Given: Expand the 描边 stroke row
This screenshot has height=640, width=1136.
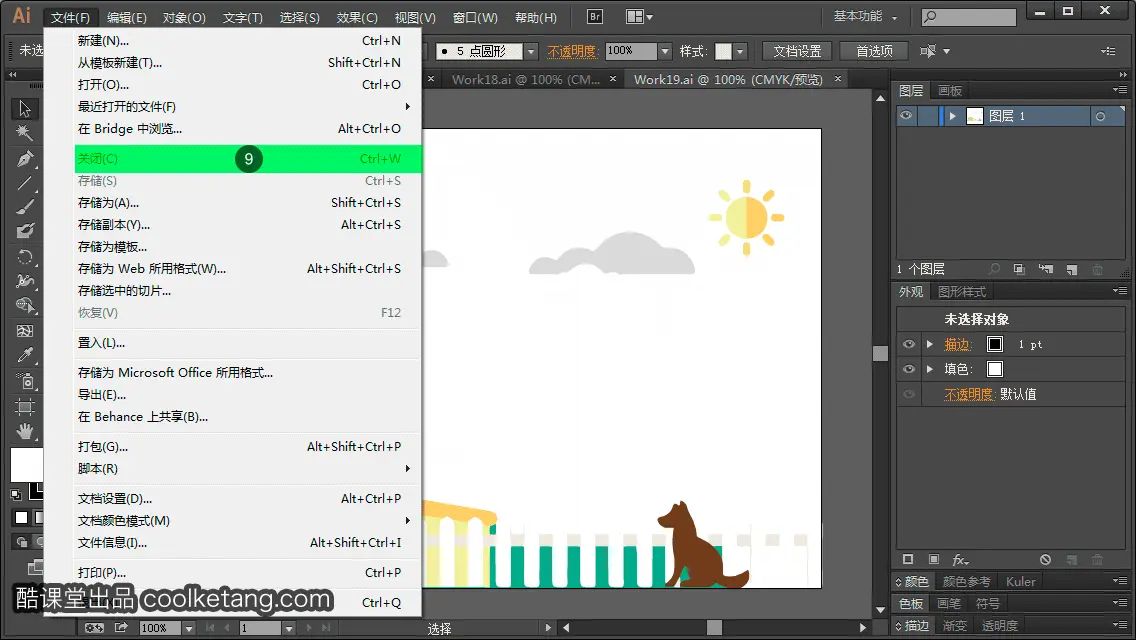Looking at the screenshot, I should tap(930, 344).
